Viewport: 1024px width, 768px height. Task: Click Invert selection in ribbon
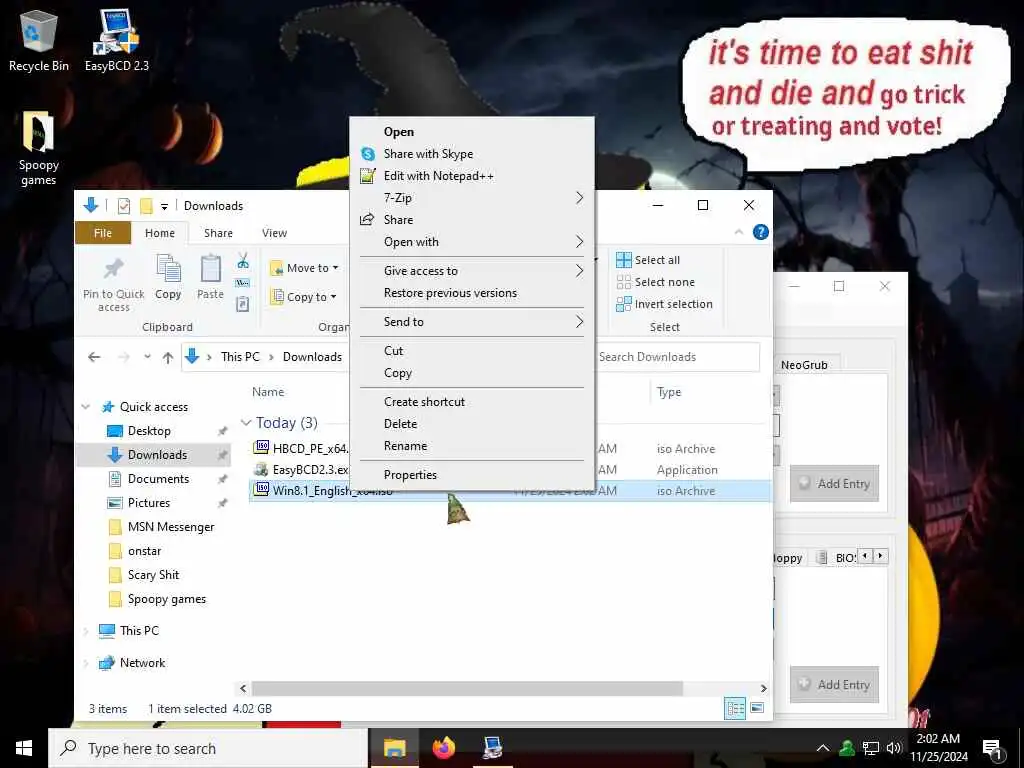664,304
